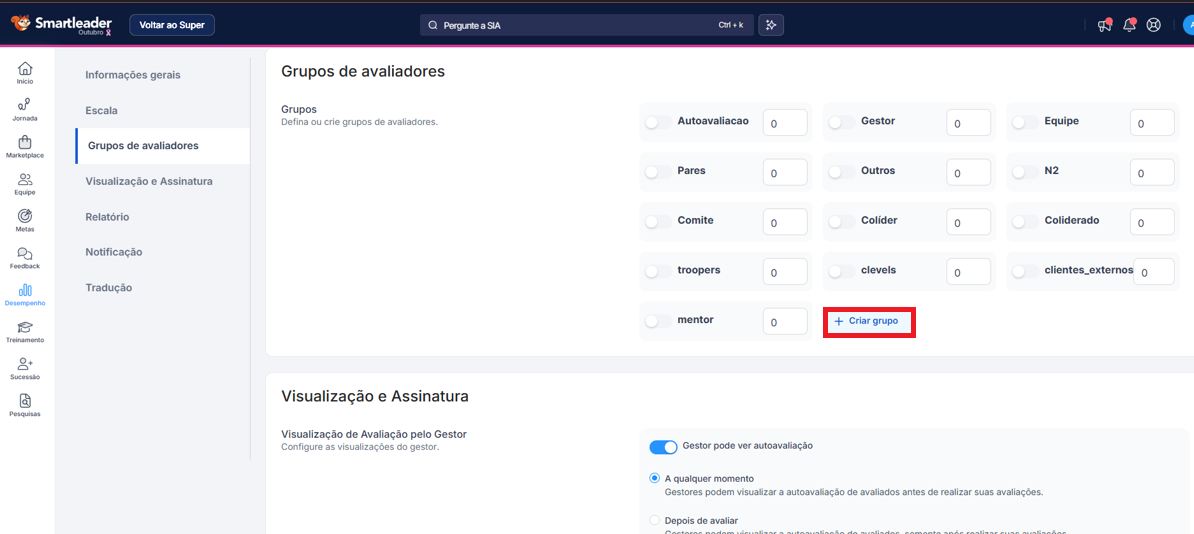Open the Escala settings section

[x=101, y=110]
